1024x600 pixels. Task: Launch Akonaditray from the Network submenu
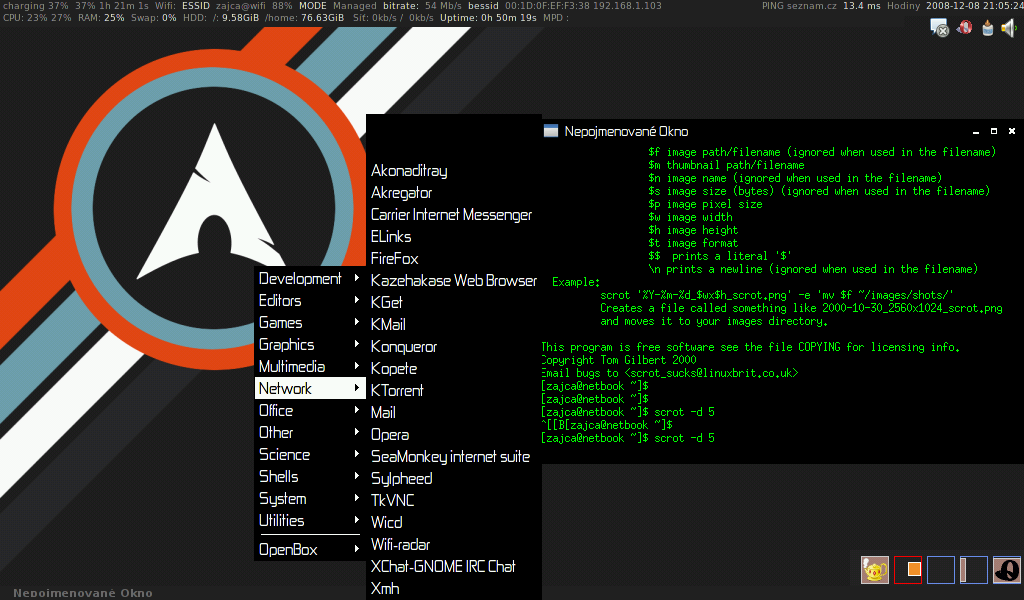pyautogui.click(x=454, y=170)
